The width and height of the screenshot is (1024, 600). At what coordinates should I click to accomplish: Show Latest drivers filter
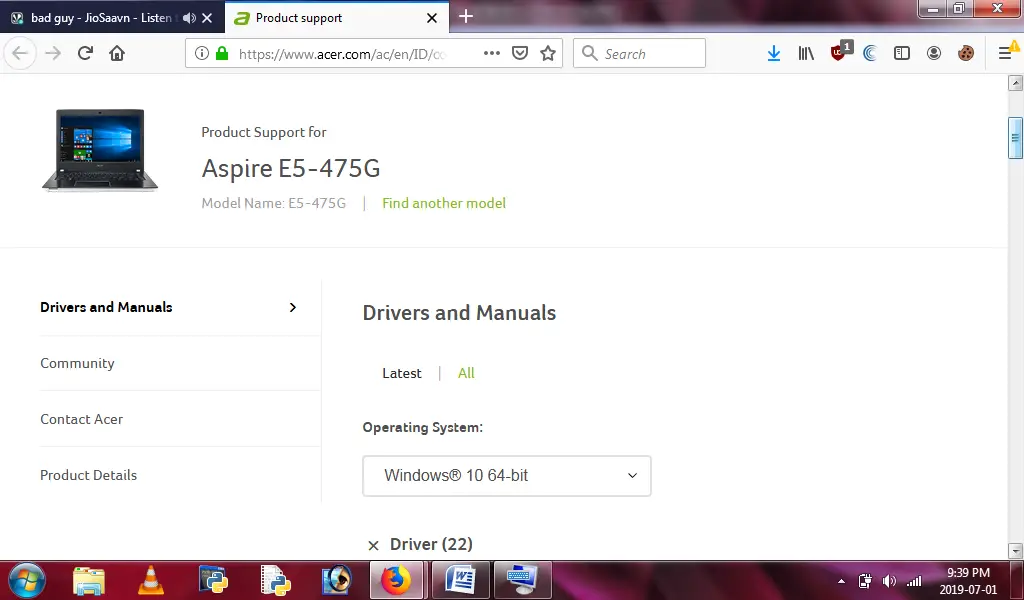pyautogui.click(x=402, y=373)
